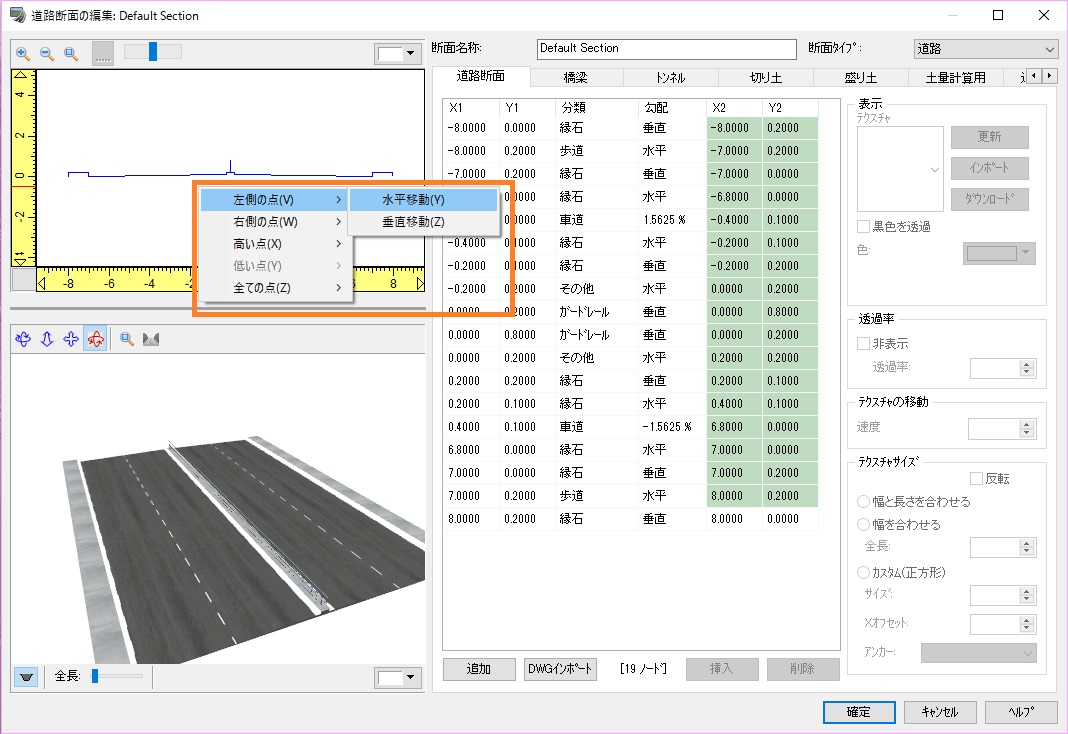This screenshot has width=1068, height=734.
Task: Toggle the red free-rotation icon
Action: pyautogui.click(x=96, y=340)
